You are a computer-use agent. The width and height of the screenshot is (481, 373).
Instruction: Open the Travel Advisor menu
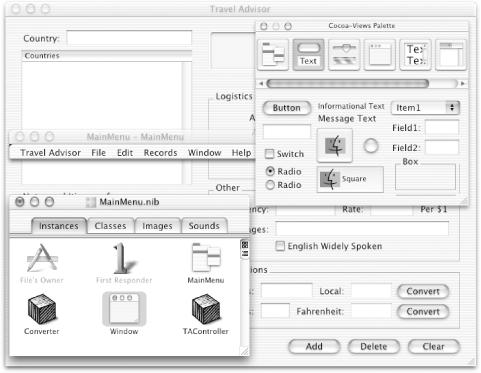[x=50, y=153]
